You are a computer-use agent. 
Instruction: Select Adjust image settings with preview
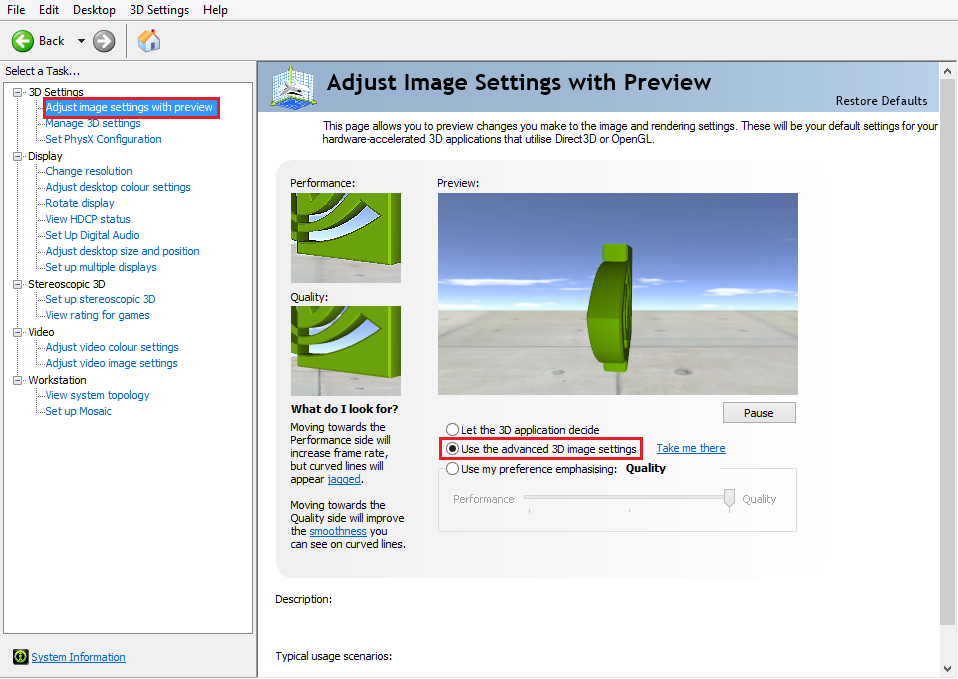129,107
